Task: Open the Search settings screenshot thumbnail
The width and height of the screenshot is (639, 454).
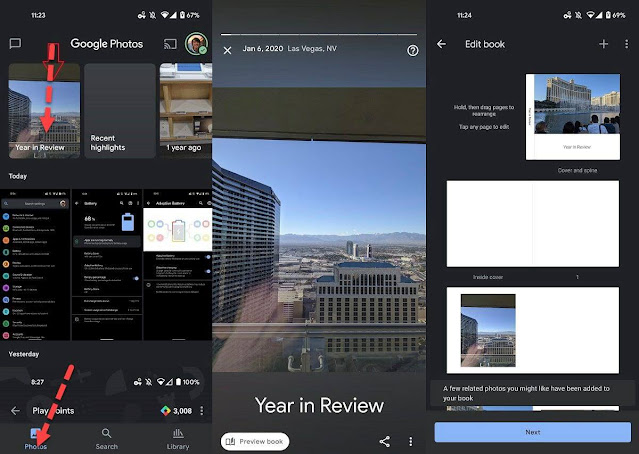Action: pyautogui.click(x=35, y=264)
